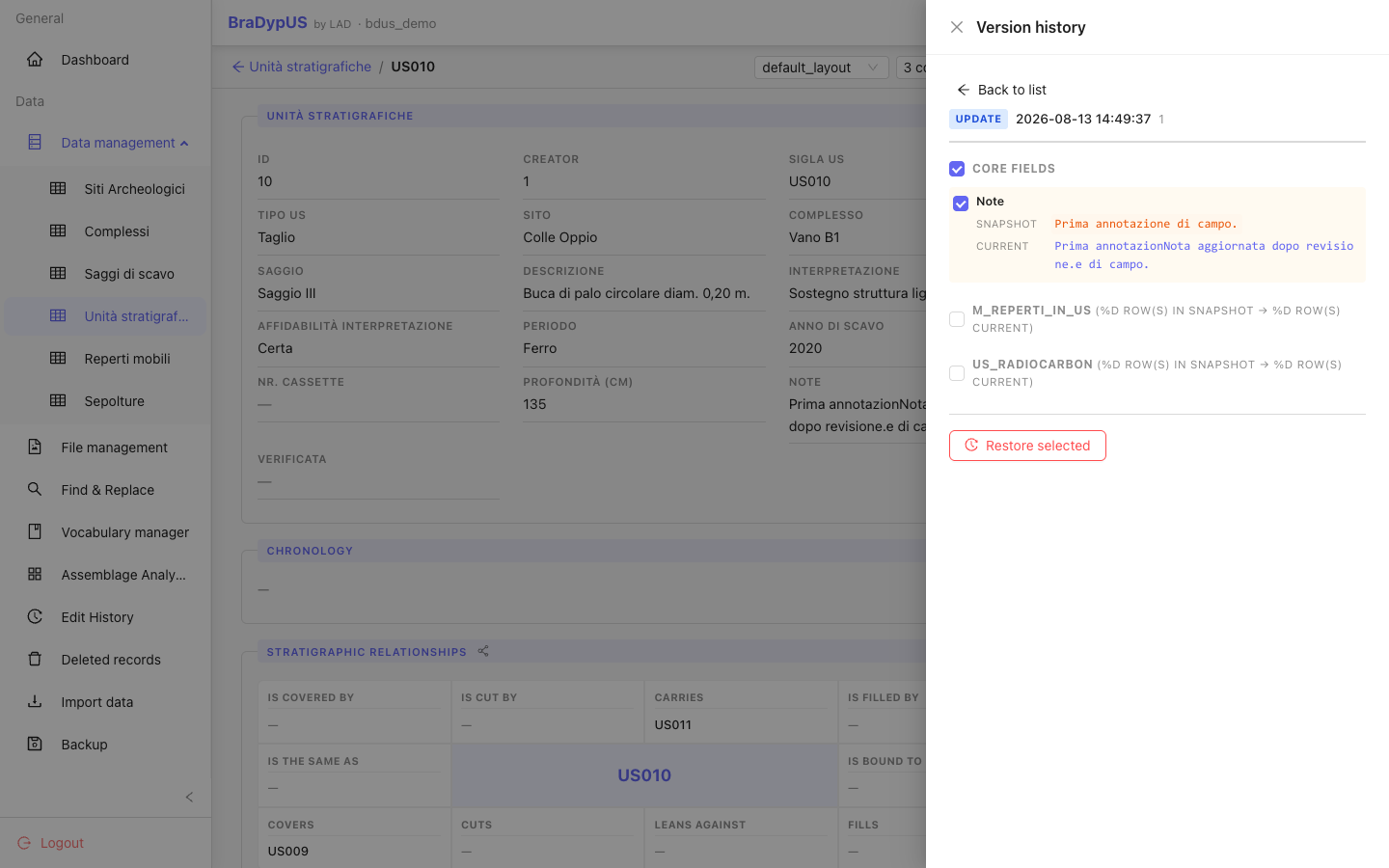This screenshot has width=1389, height=868.
Task: Click the Profondità value '135'
Action: pos(534,404)
